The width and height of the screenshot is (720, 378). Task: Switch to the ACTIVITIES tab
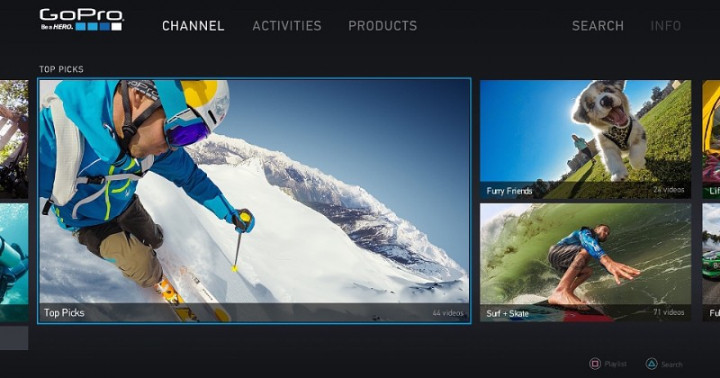coord(287,26)
